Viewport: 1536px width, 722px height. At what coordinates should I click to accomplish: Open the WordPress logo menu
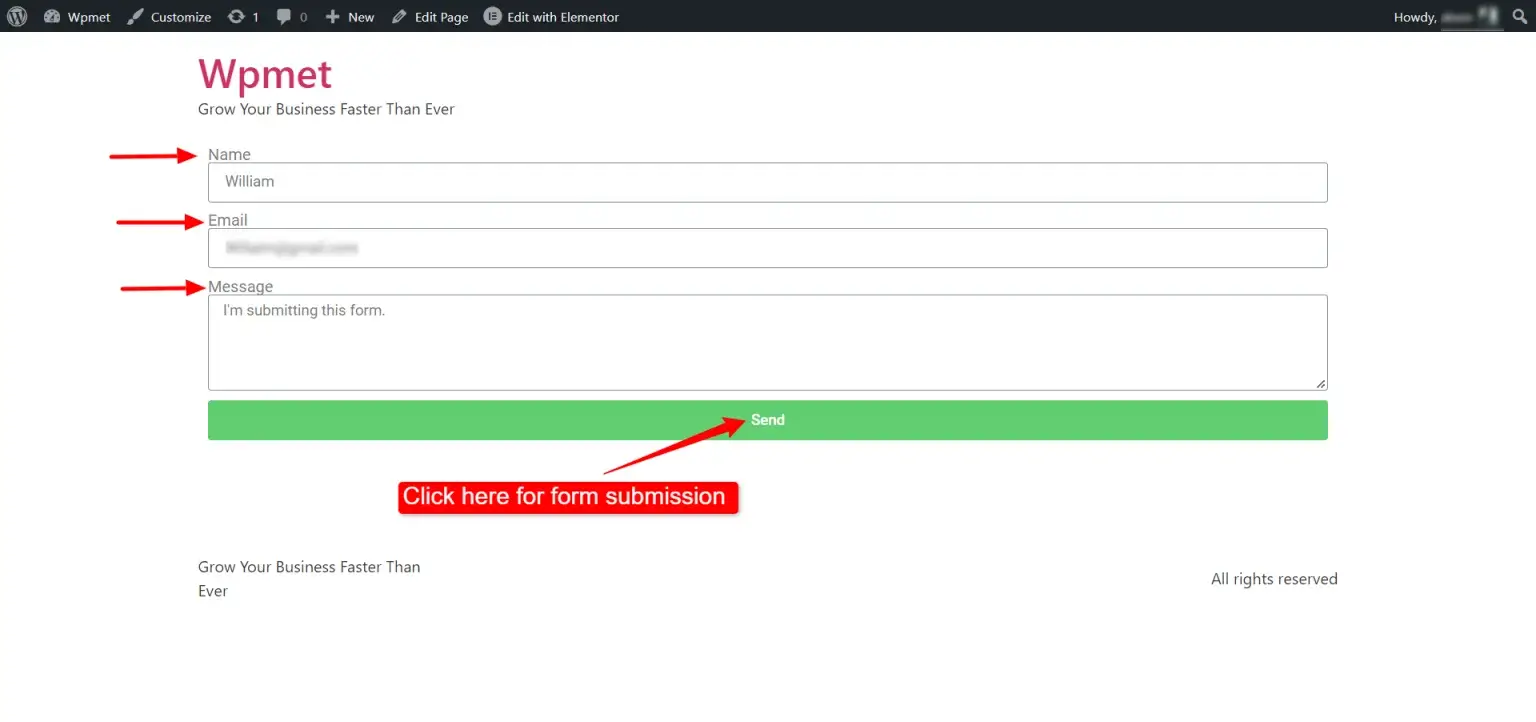click(17, 16)
